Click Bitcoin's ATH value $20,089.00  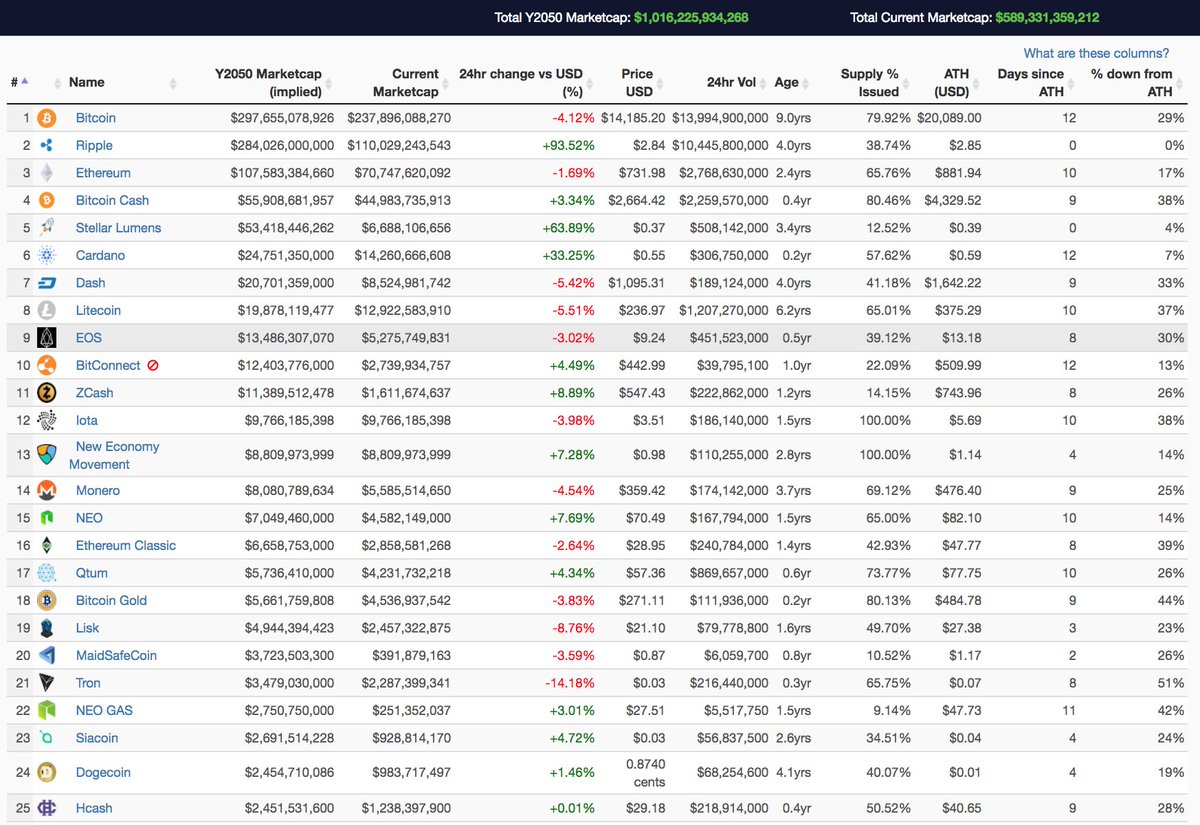949,118
